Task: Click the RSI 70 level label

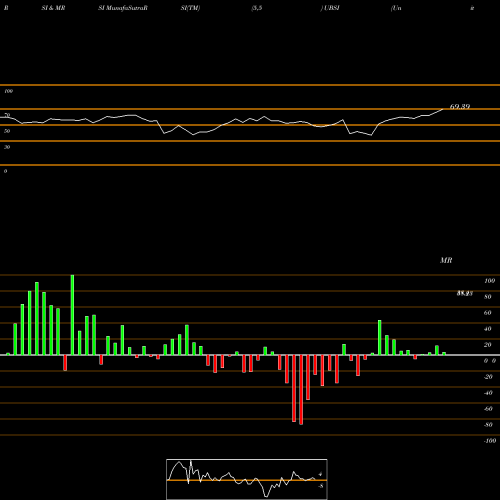Action: (7, 115)
